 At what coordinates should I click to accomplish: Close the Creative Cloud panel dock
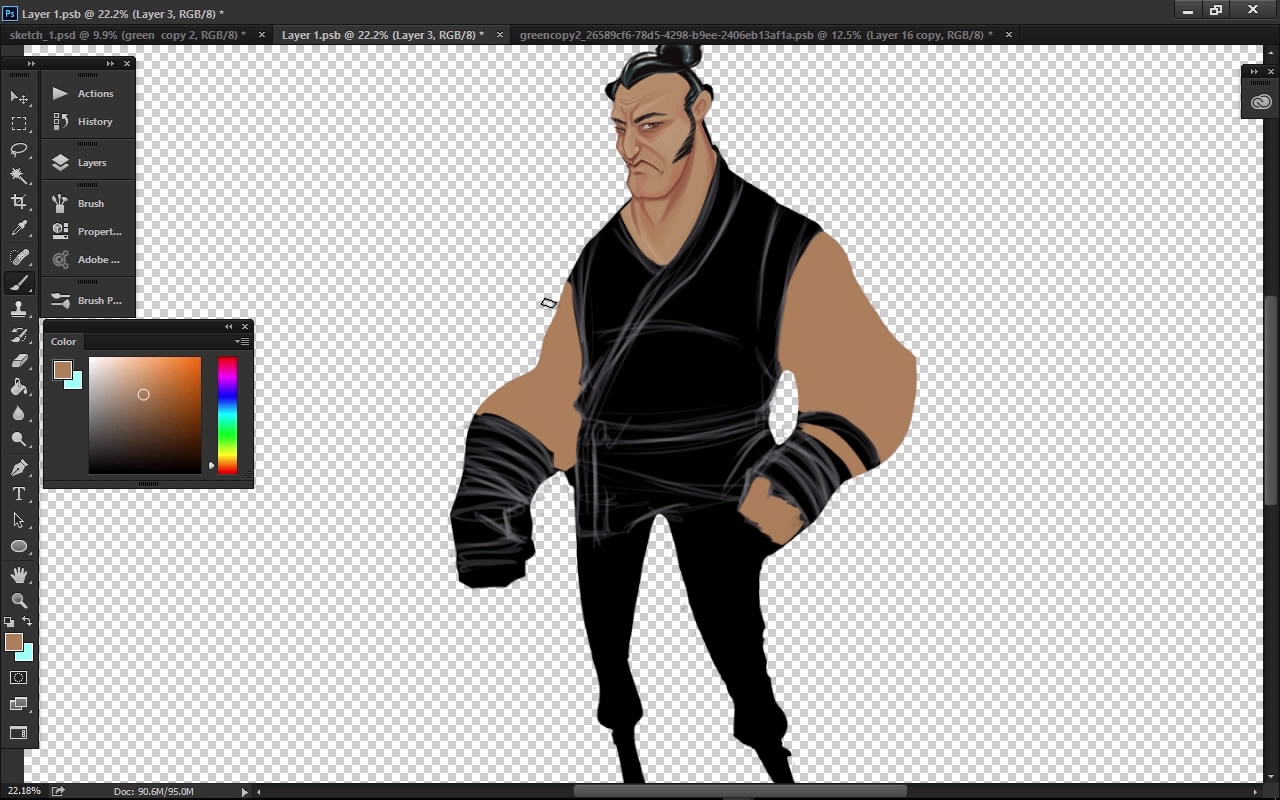[1271, 72]
